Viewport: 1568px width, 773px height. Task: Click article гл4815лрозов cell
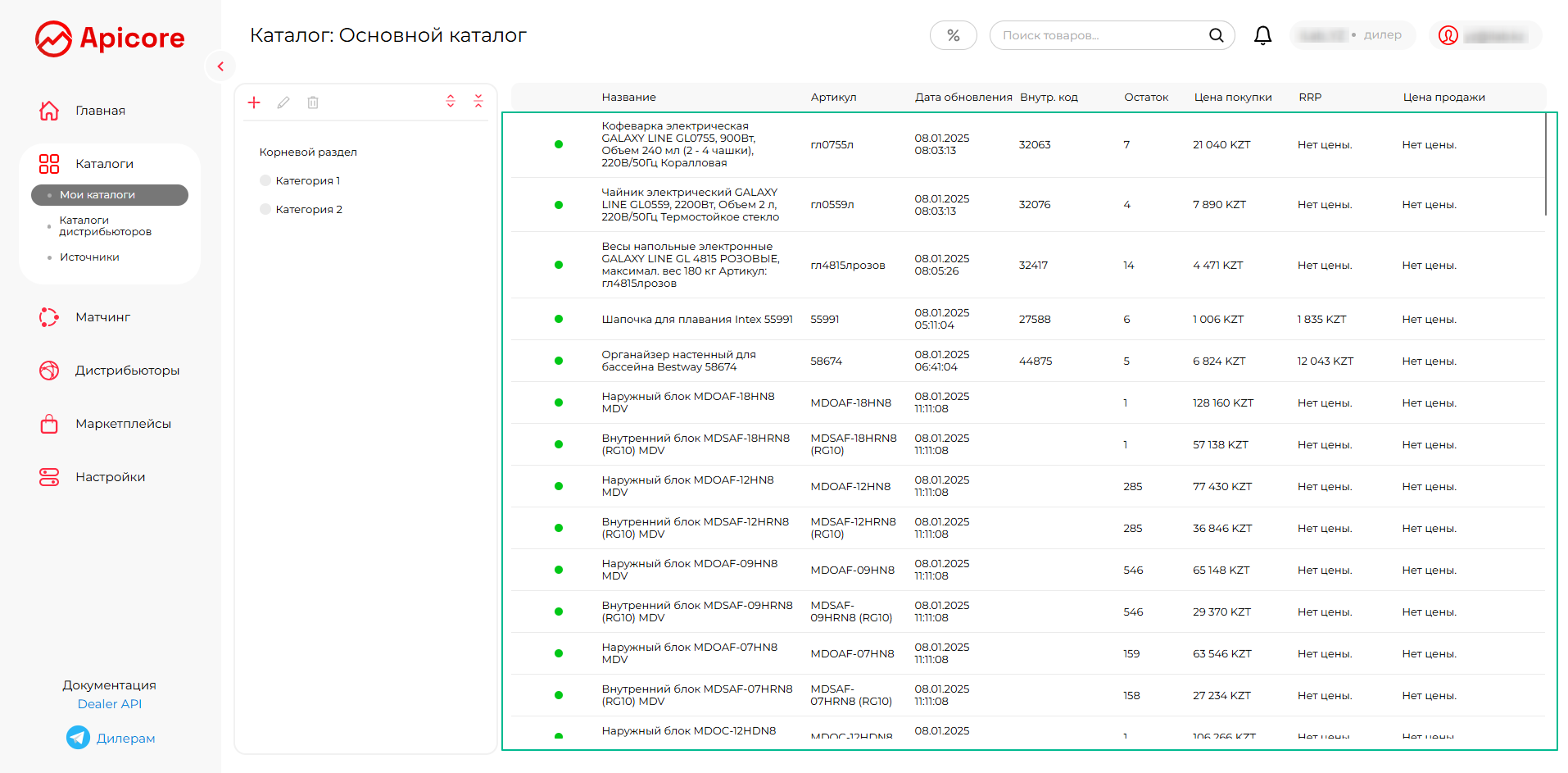pos(848,266)
